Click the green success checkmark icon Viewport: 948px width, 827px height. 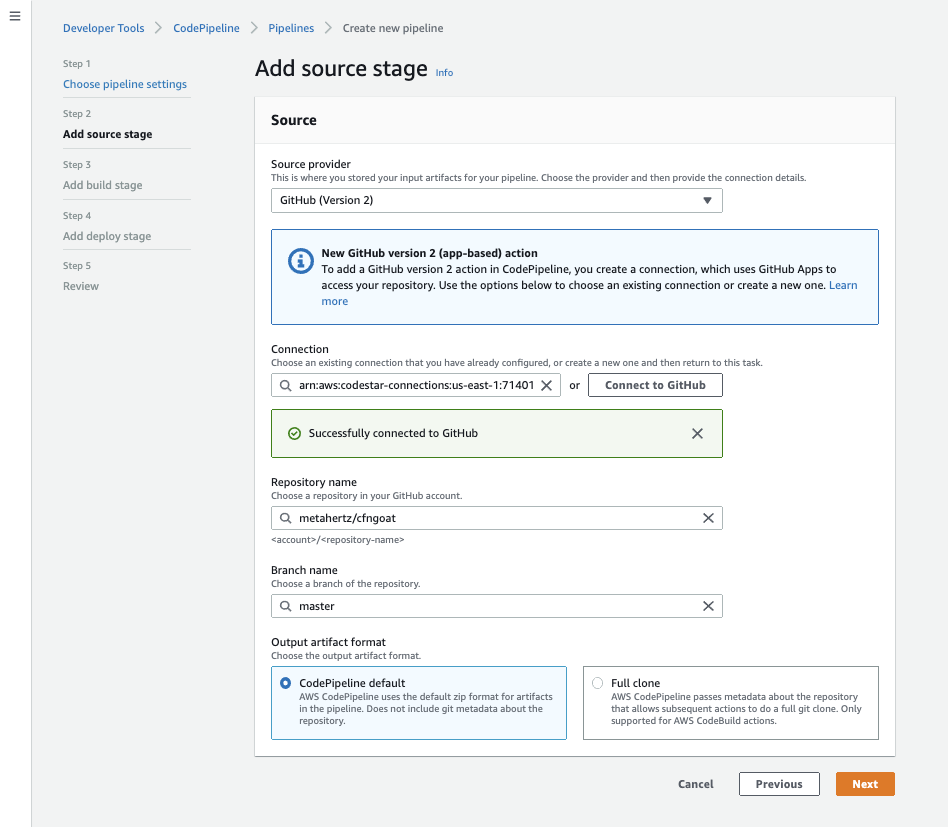(x=294, y=433)
